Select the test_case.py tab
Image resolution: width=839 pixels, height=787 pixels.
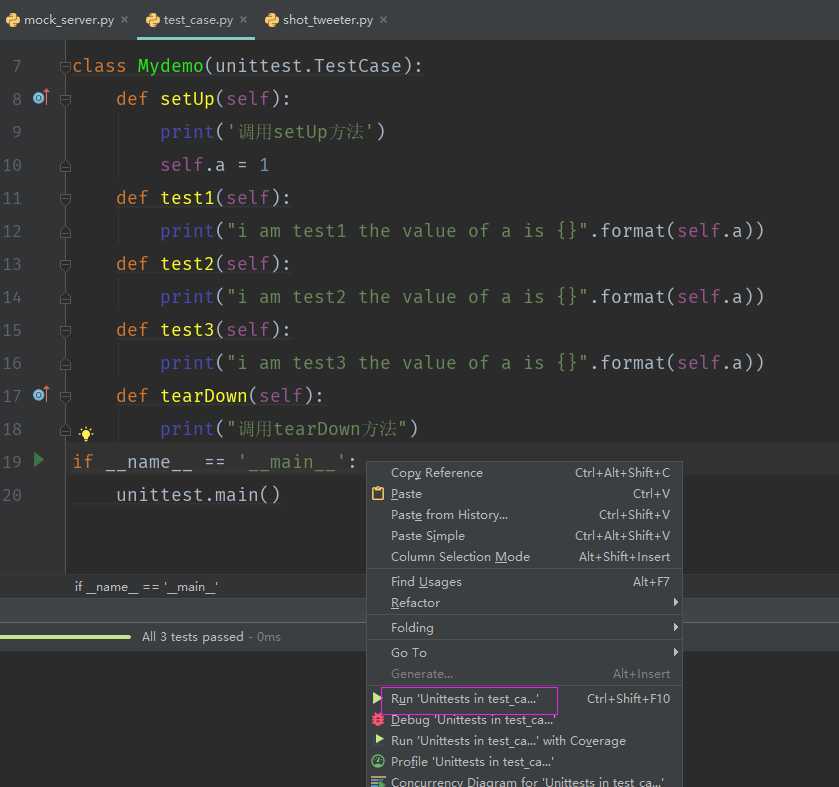click(197, 20)
